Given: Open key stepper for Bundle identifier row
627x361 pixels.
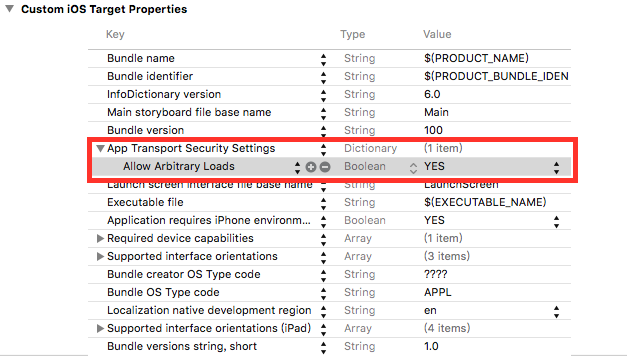Looking at the screenshot, I should tap(323, 78).
